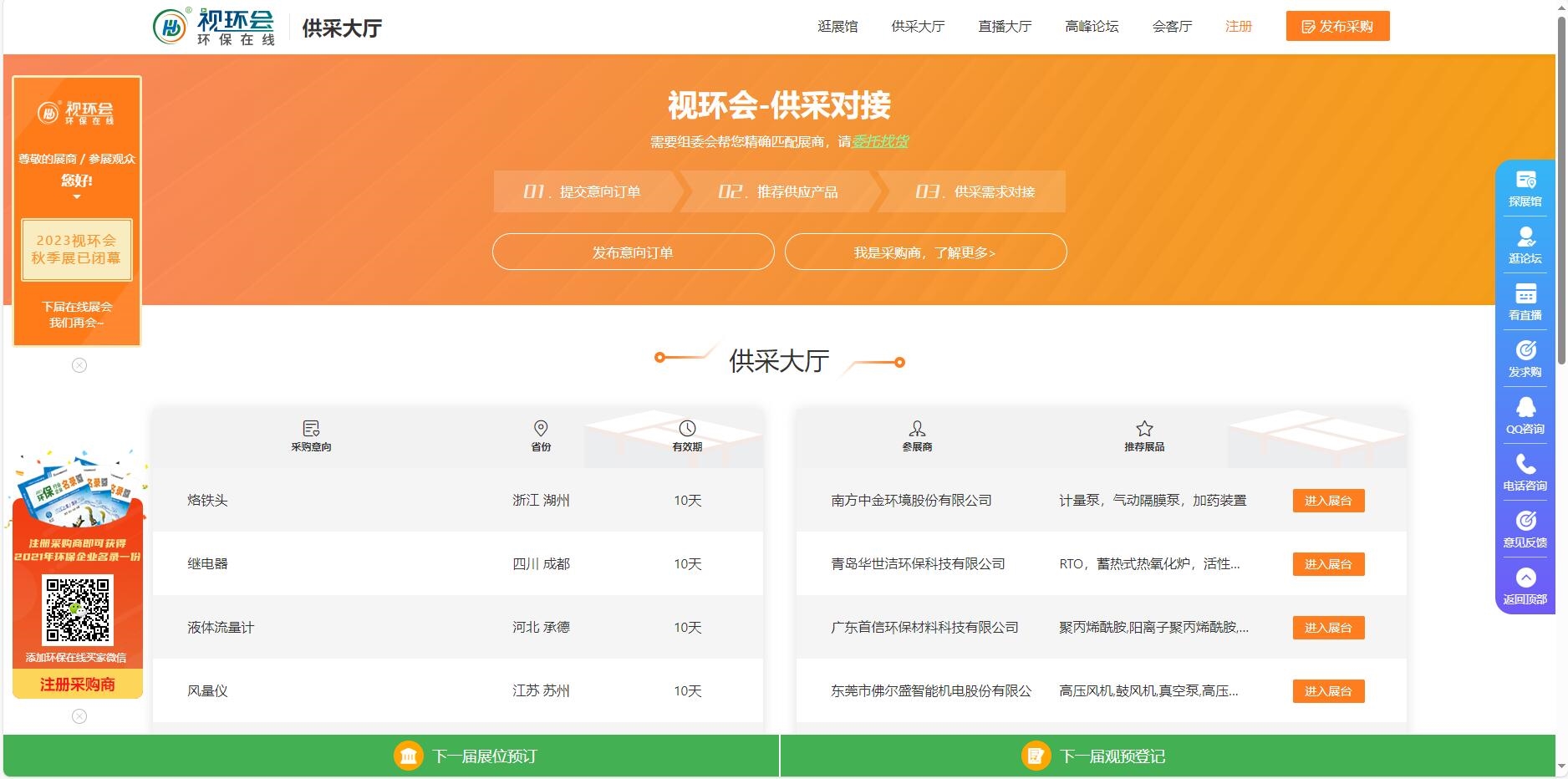Click the 下一届展位预订 bottom bar
Image resolution: width=1568 pixels, height=779 pixels.
pyautogui.click(x=391, y=756)
